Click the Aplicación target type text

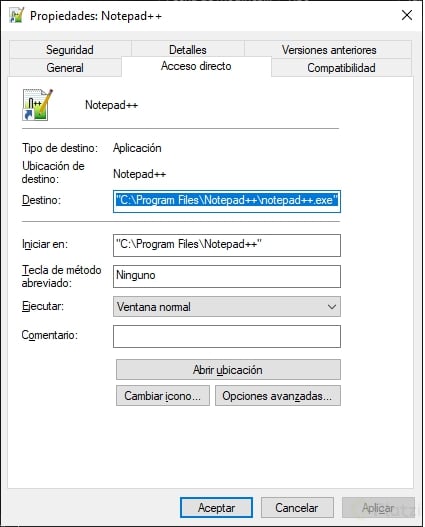coord(137,148)
